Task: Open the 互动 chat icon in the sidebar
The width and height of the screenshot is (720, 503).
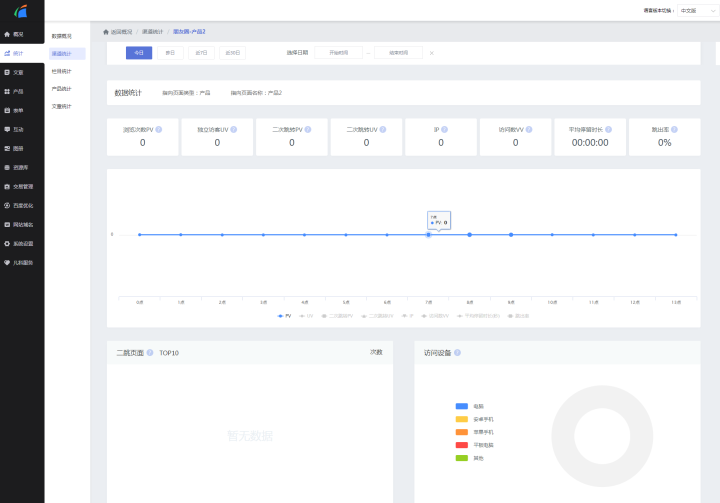Action: 7,130
